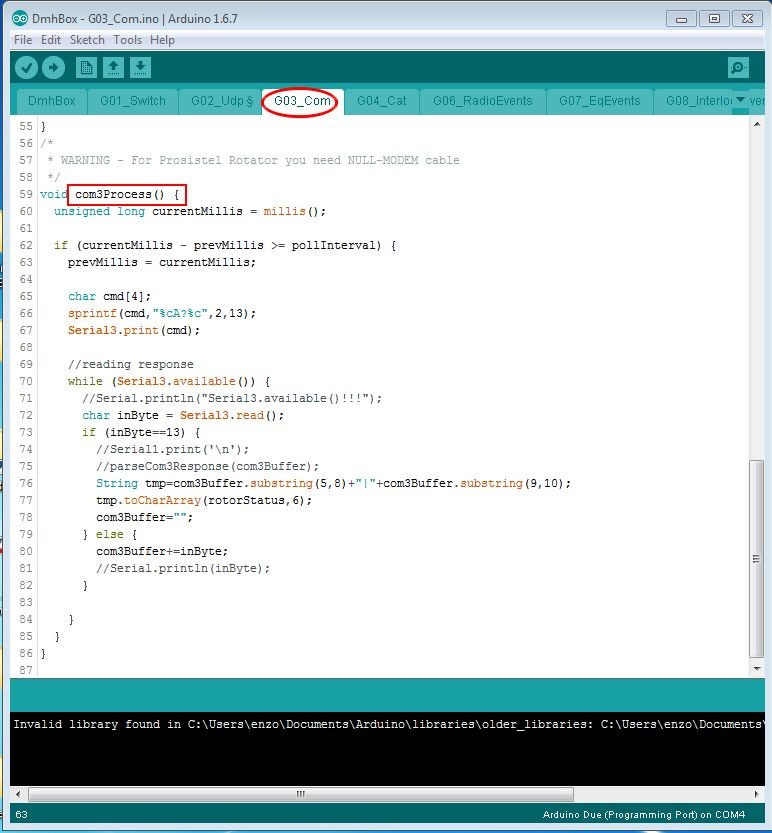
Task: Click the console scroll left arrow
Action: [x=18, y=794]
